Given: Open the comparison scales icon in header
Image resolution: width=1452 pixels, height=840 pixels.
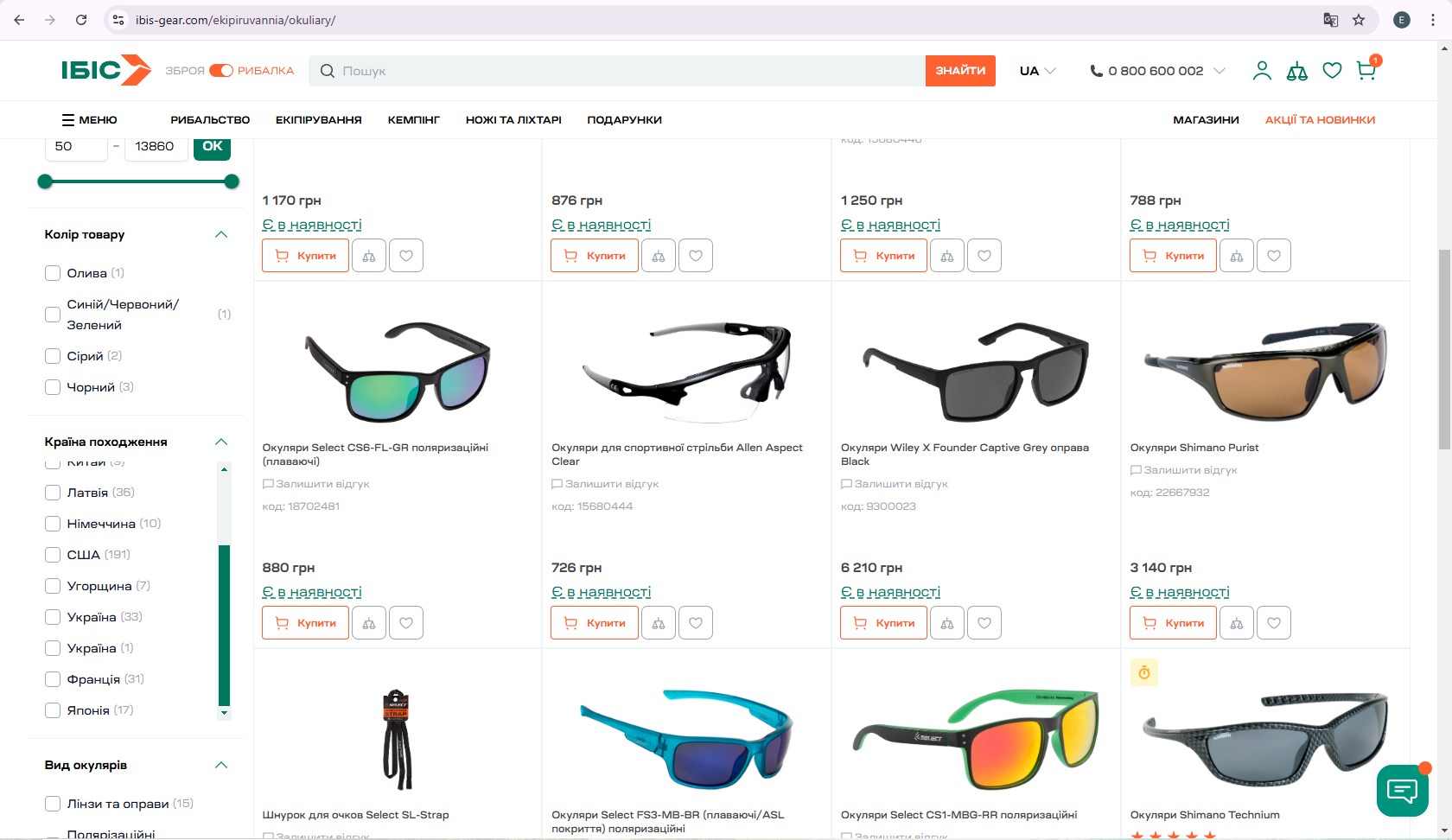Looking at the screenshot, I should pyautogui.click(x=1296, y=72).
